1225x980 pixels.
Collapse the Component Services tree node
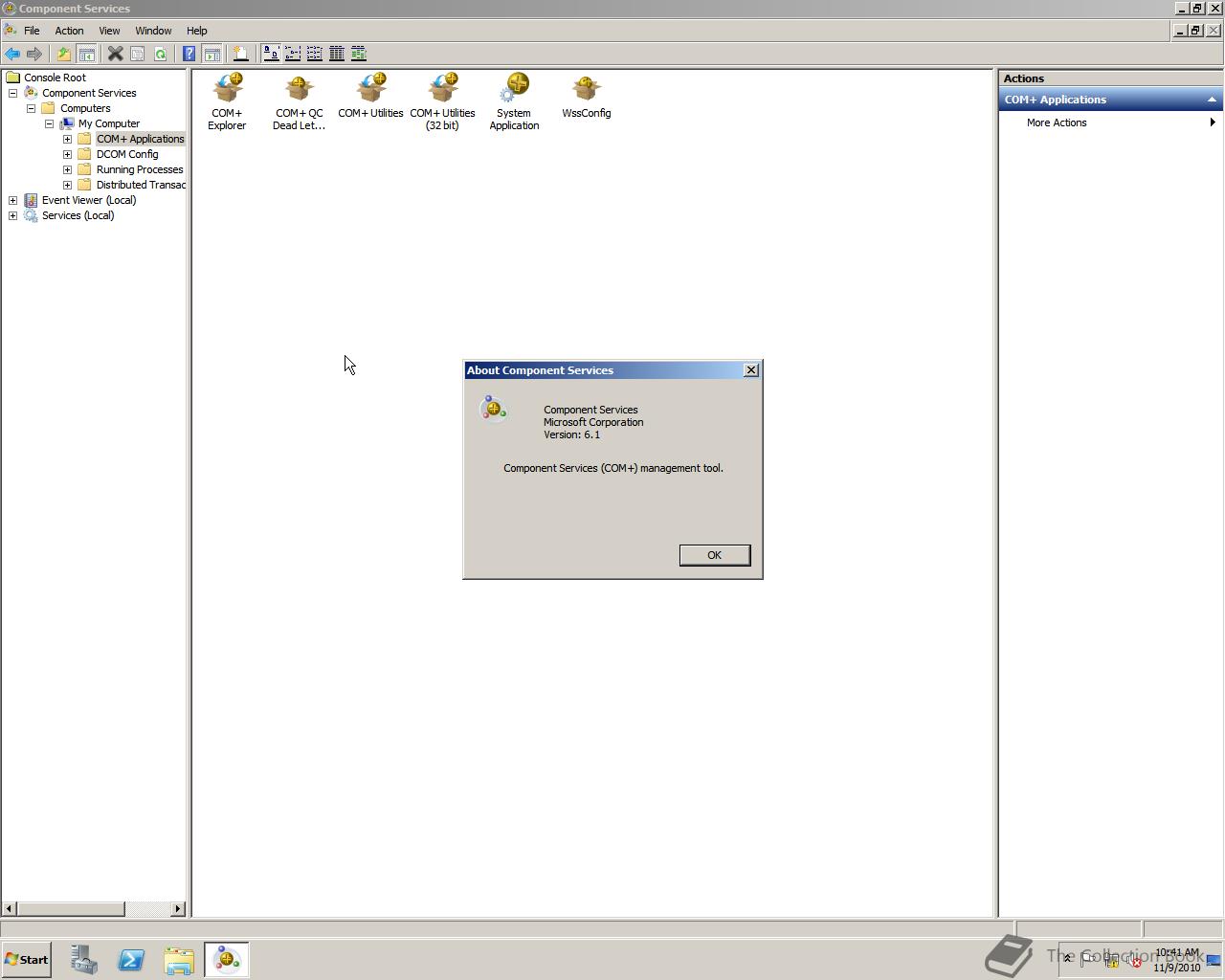point(13,93)
